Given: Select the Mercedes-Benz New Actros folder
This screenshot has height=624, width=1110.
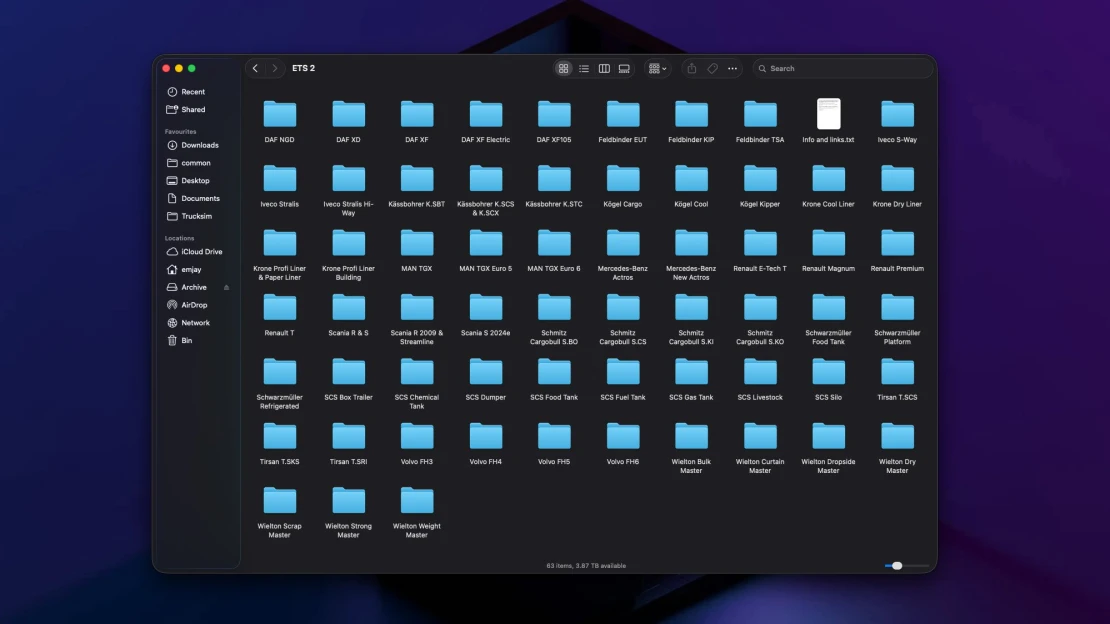Looking at the screenshot, I should (x=692, y=243).
